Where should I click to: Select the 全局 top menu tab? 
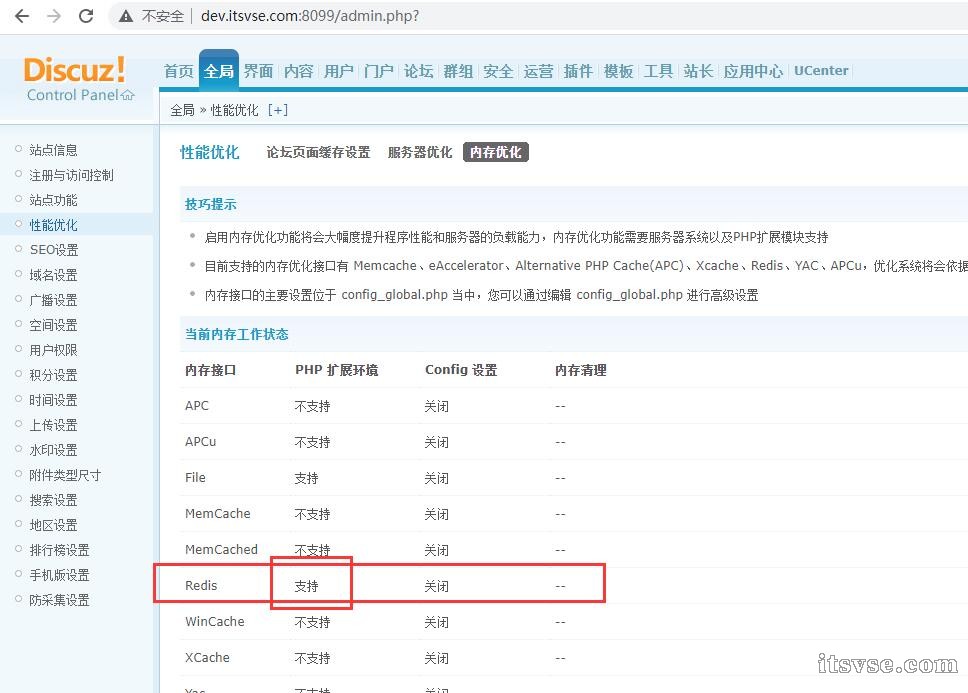[x=219, y=71]
